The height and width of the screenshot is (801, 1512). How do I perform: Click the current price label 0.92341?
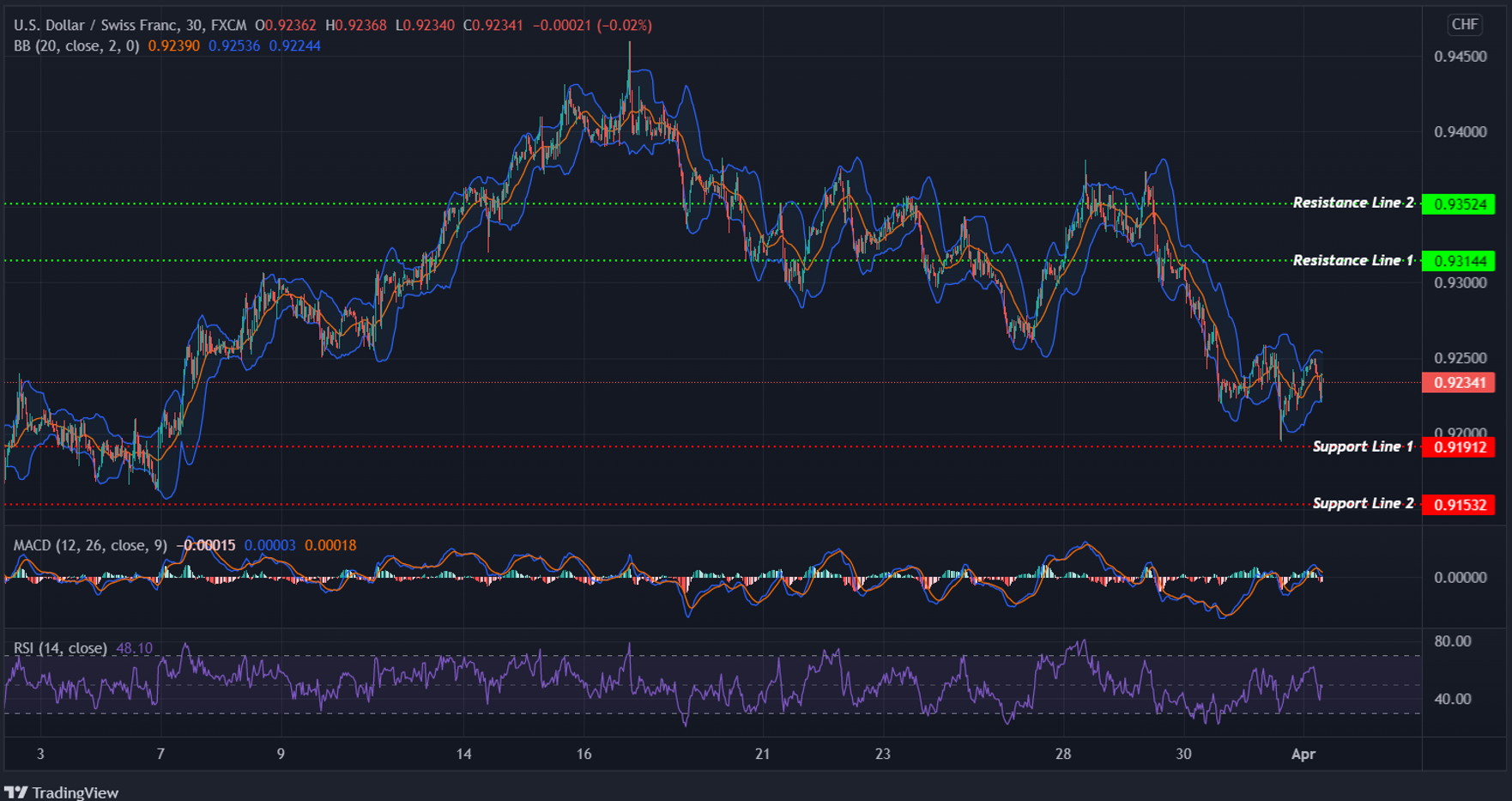[1460, 384]
